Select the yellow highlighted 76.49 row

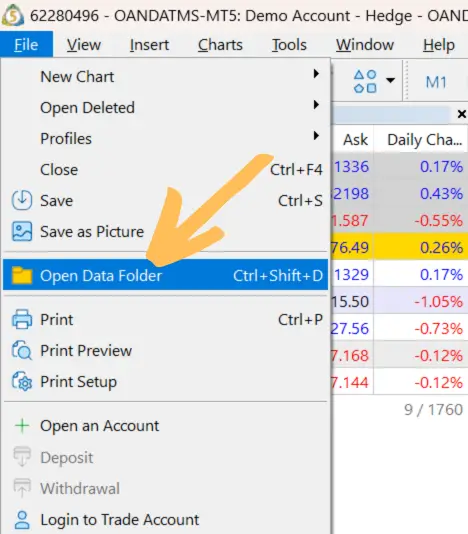pos(399,247)
